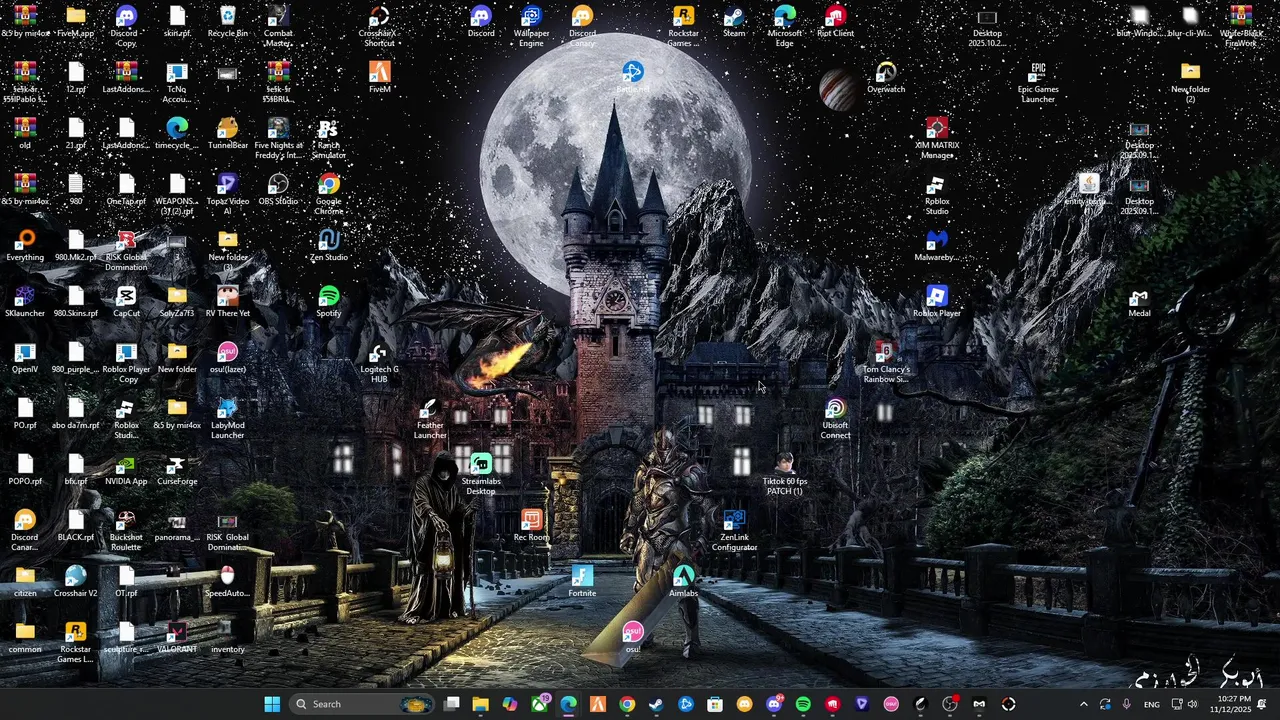Open the CapCut desktop shortcut
The width and height of the screenshot is (1280, 720).
point(126,302)
